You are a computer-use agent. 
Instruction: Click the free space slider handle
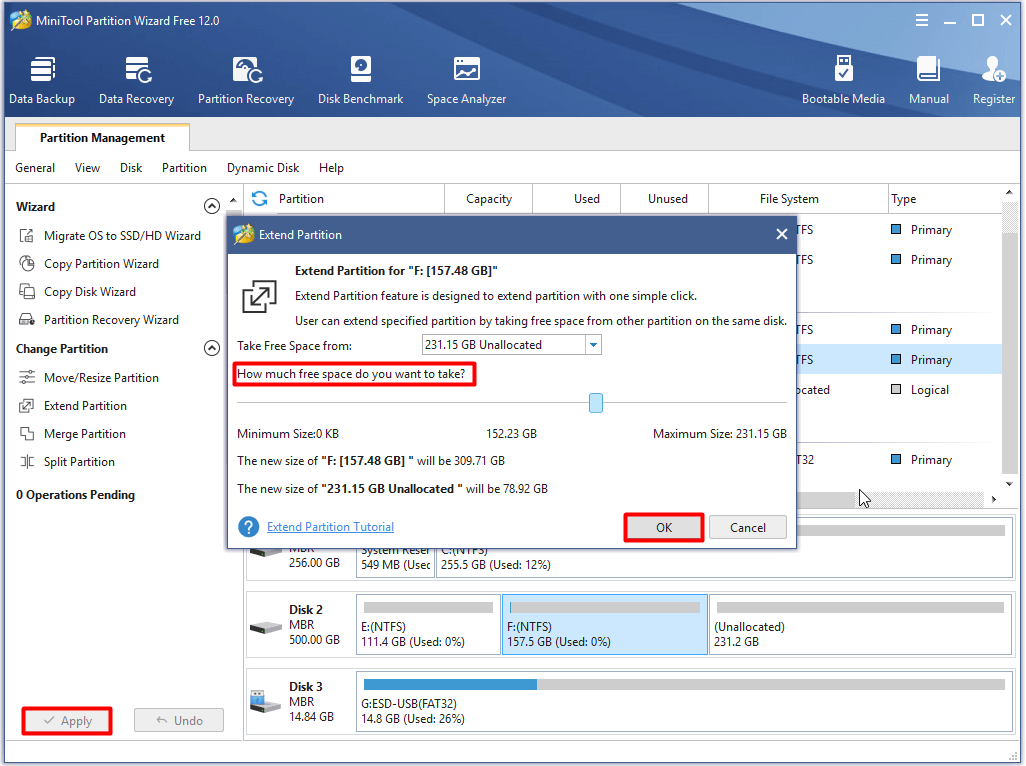tap(595, 403)
